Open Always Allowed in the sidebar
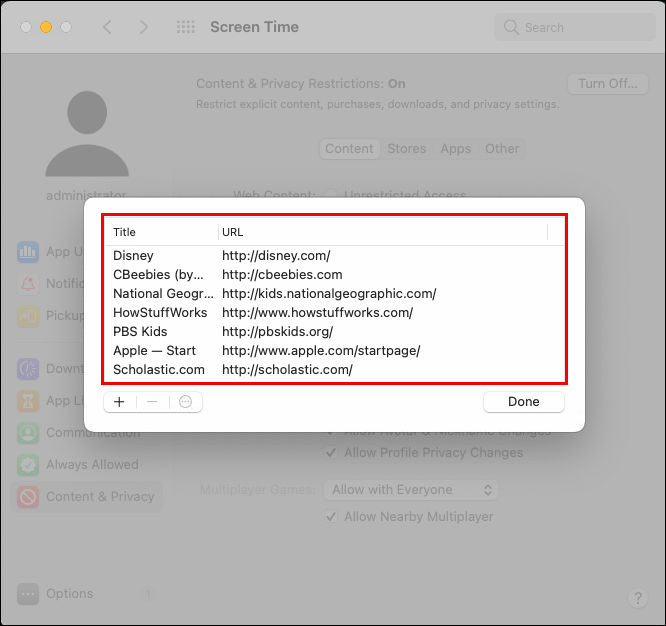The width and height of the screenshot is (666, 626). click(78, 465)
